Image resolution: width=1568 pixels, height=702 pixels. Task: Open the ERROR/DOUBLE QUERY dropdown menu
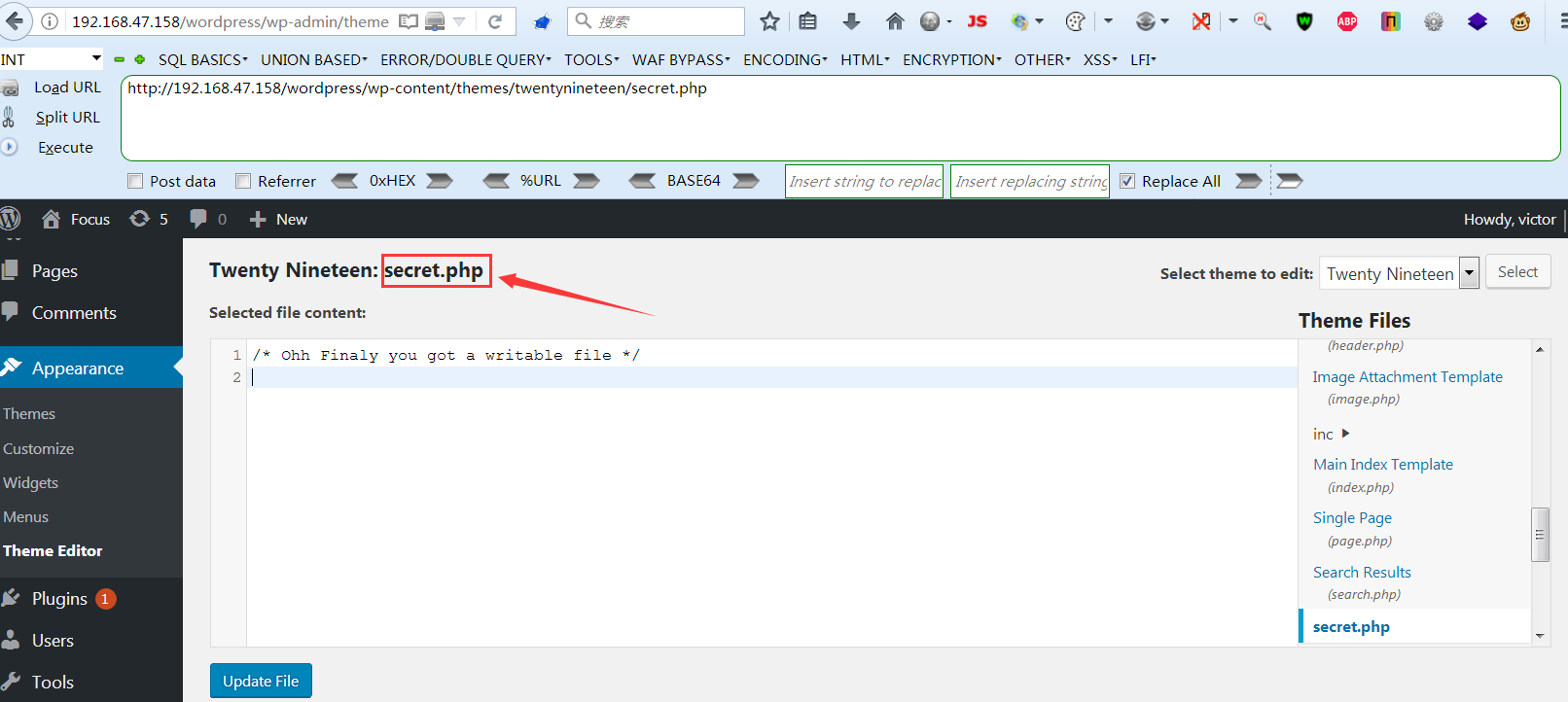pos(465,59)
